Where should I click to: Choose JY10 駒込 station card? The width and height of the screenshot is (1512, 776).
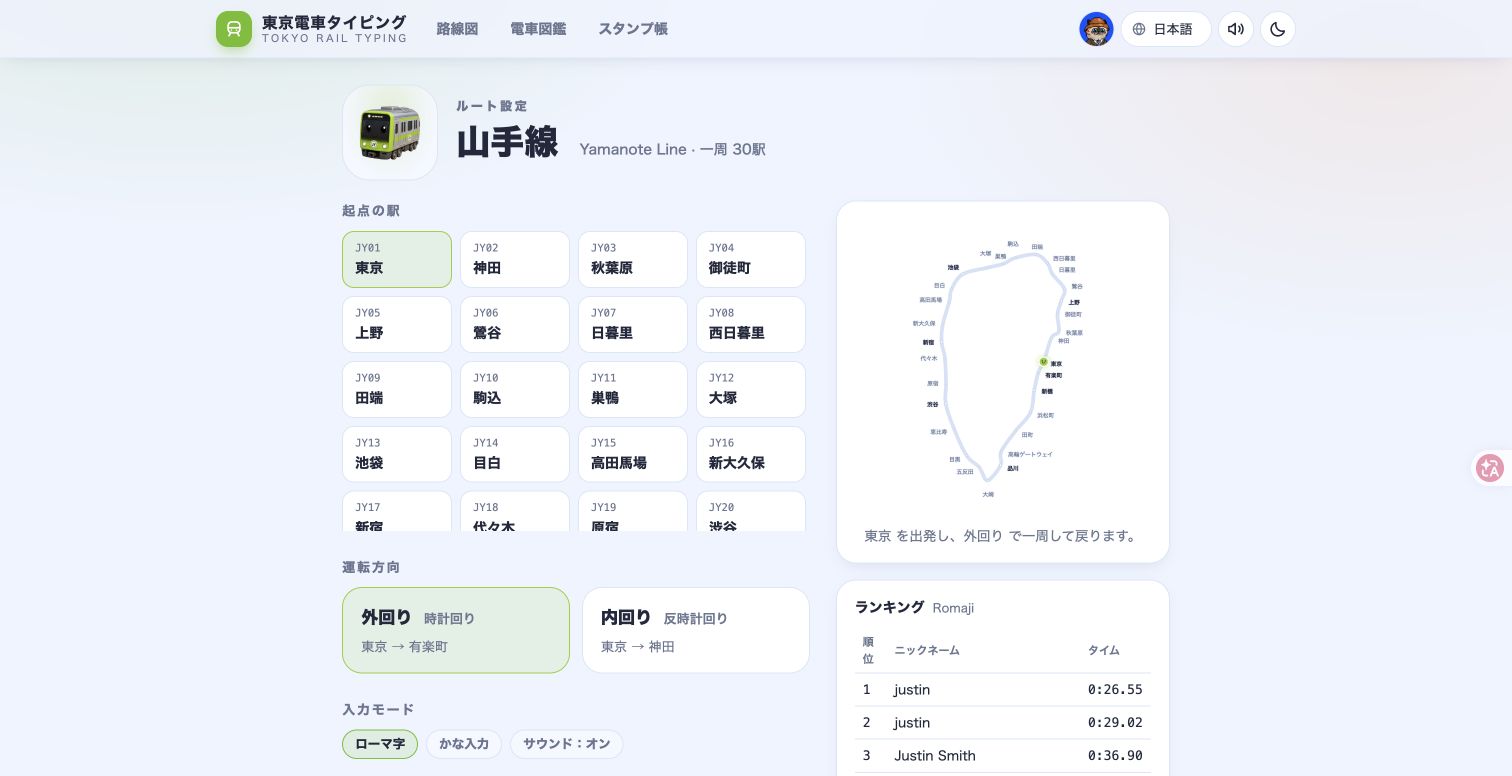coord(515,389)
